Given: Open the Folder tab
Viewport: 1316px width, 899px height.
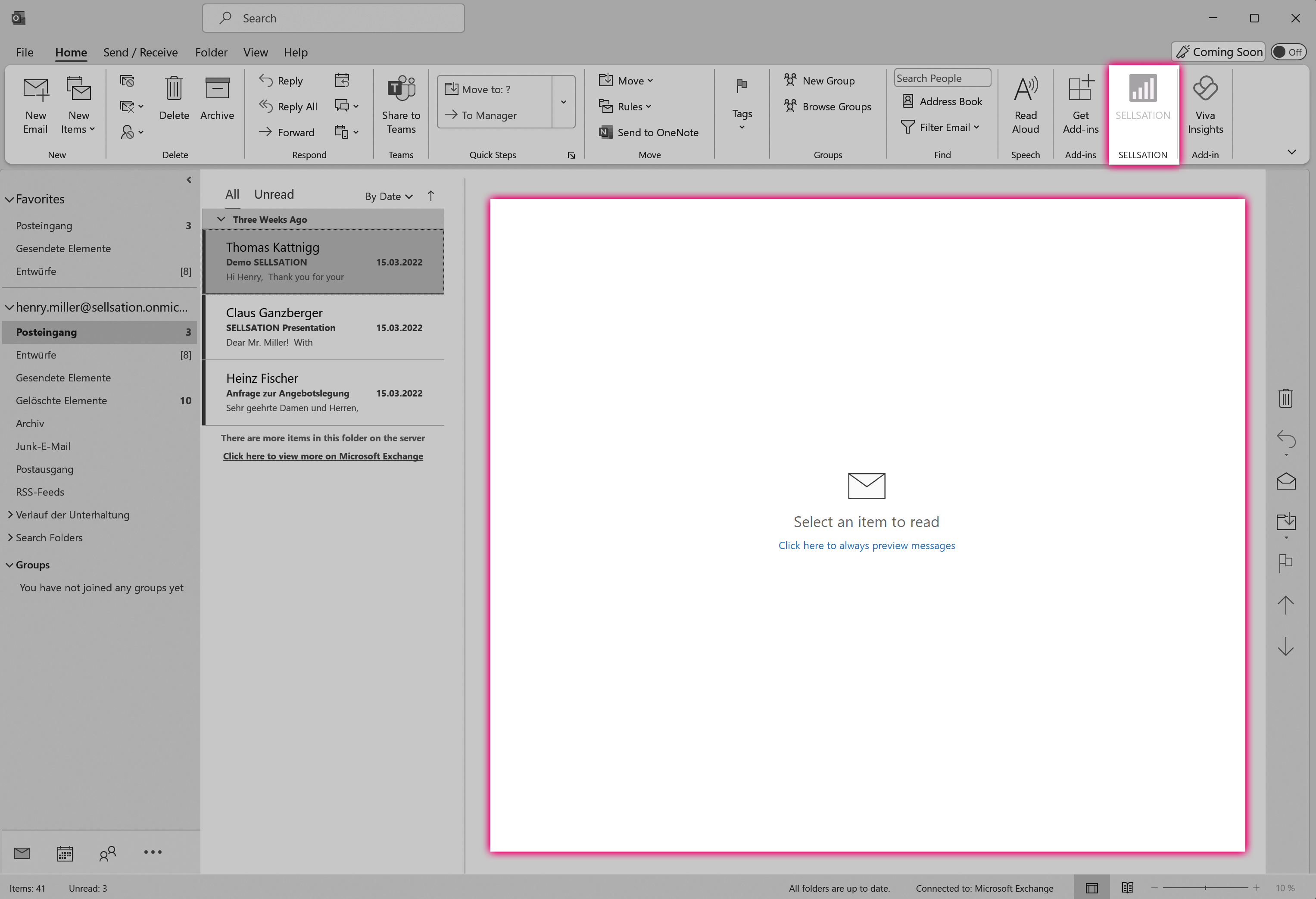Looking at the screenshot, I should [x=211, y=52].
